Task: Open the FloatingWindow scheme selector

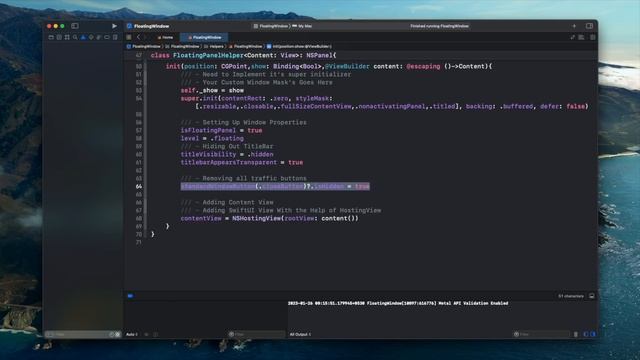Action: [x=271, y=26]
